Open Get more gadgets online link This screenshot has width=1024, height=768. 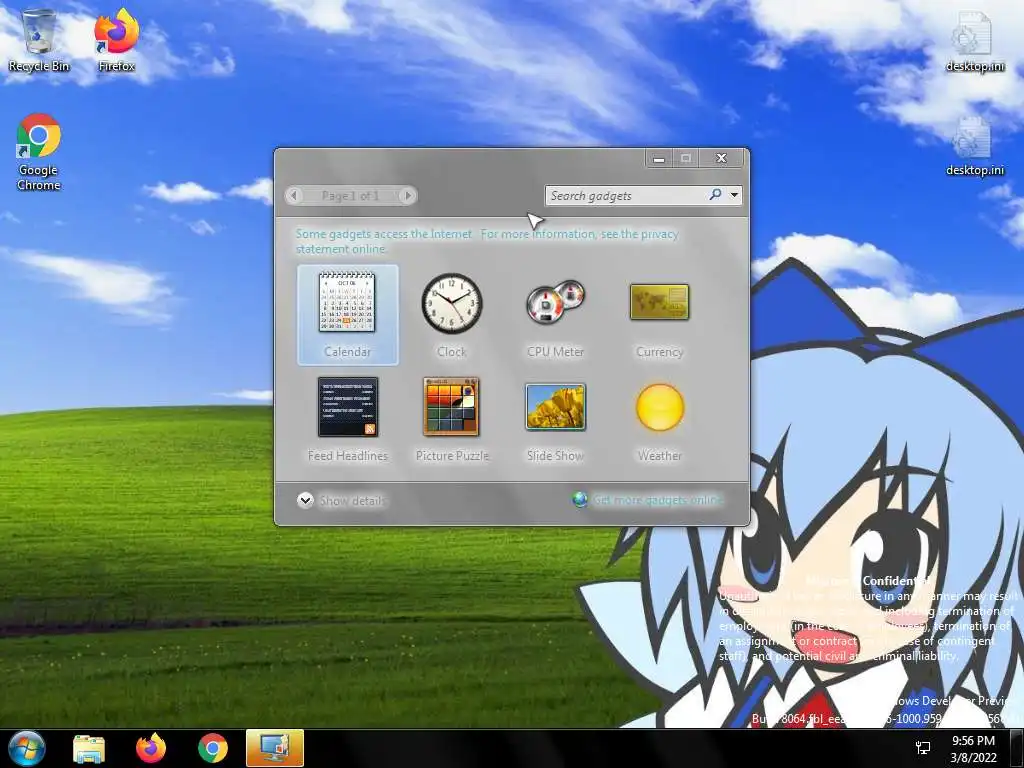click(658, 500)
